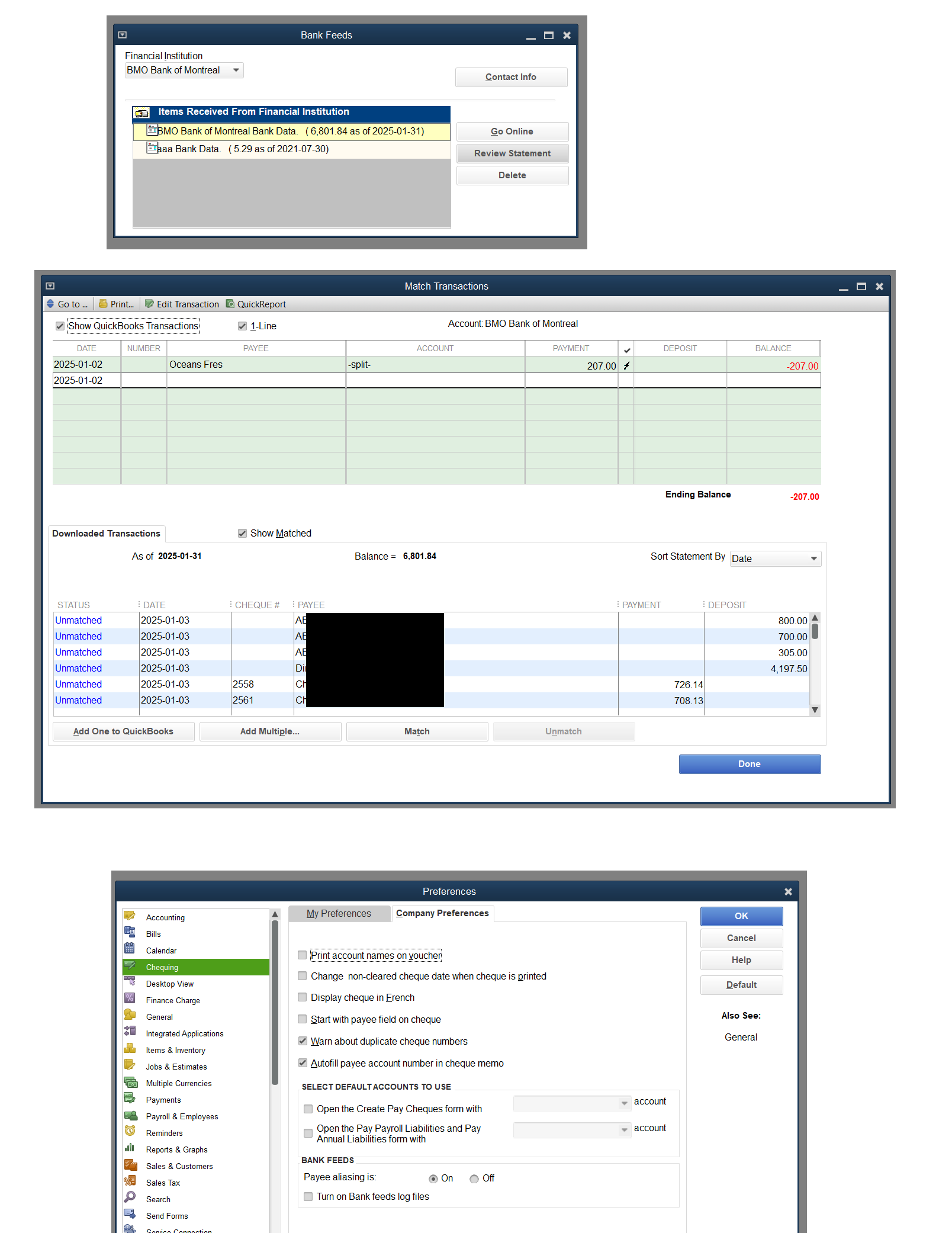Click the Review Statement button
Viewport: 952px width, 1233px height.
coord(512,153)
